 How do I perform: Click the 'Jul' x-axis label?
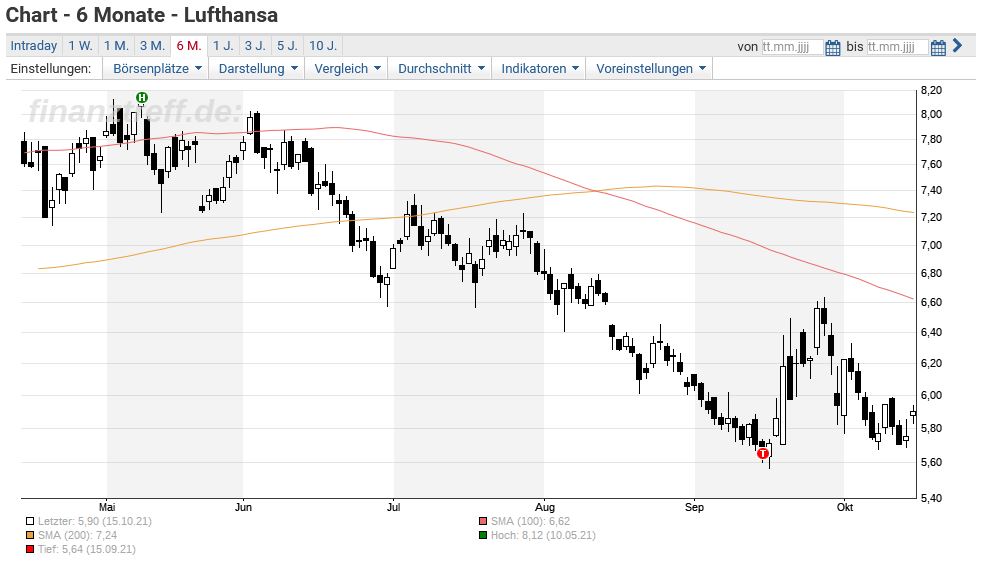[x=393, y=507]
